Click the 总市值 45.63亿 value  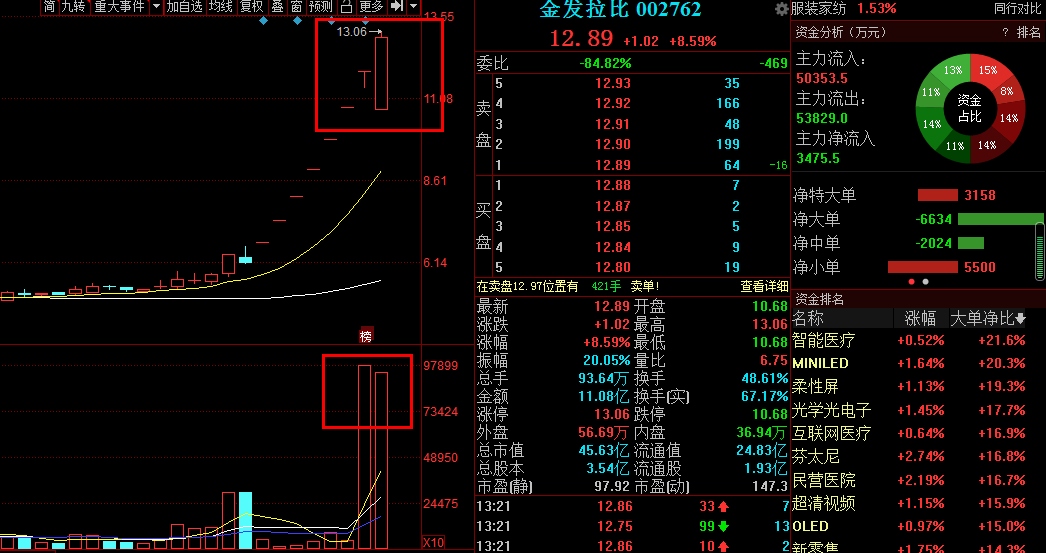[x=604, y=450]
